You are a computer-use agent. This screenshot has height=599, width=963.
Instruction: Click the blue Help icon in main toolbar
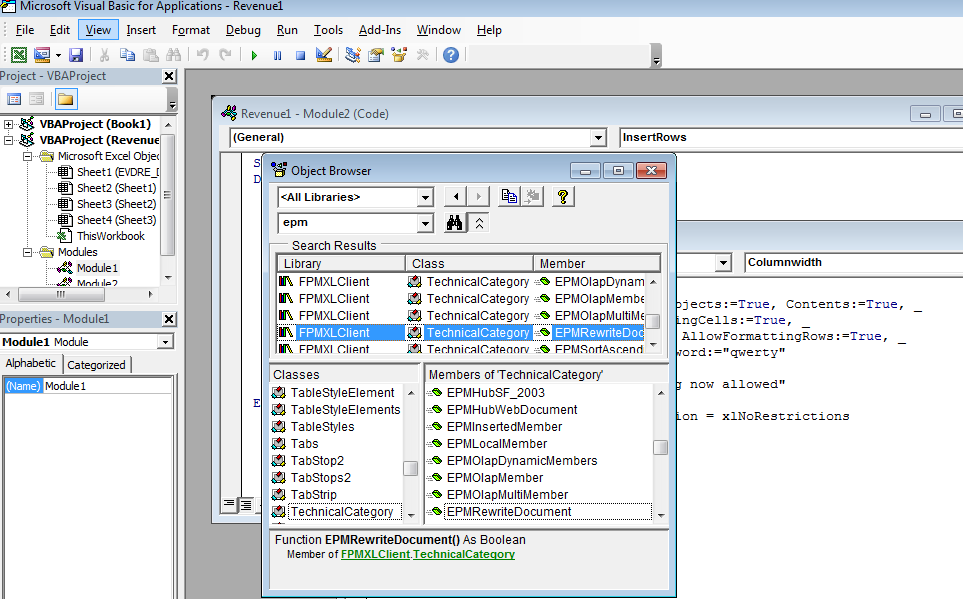451,55
